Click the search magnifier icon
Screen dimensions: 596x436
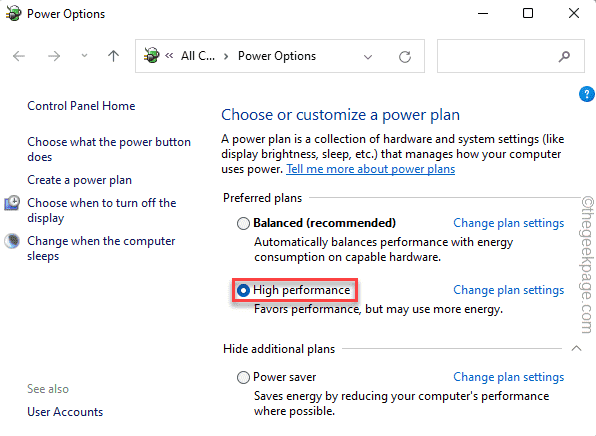(564, 57)
